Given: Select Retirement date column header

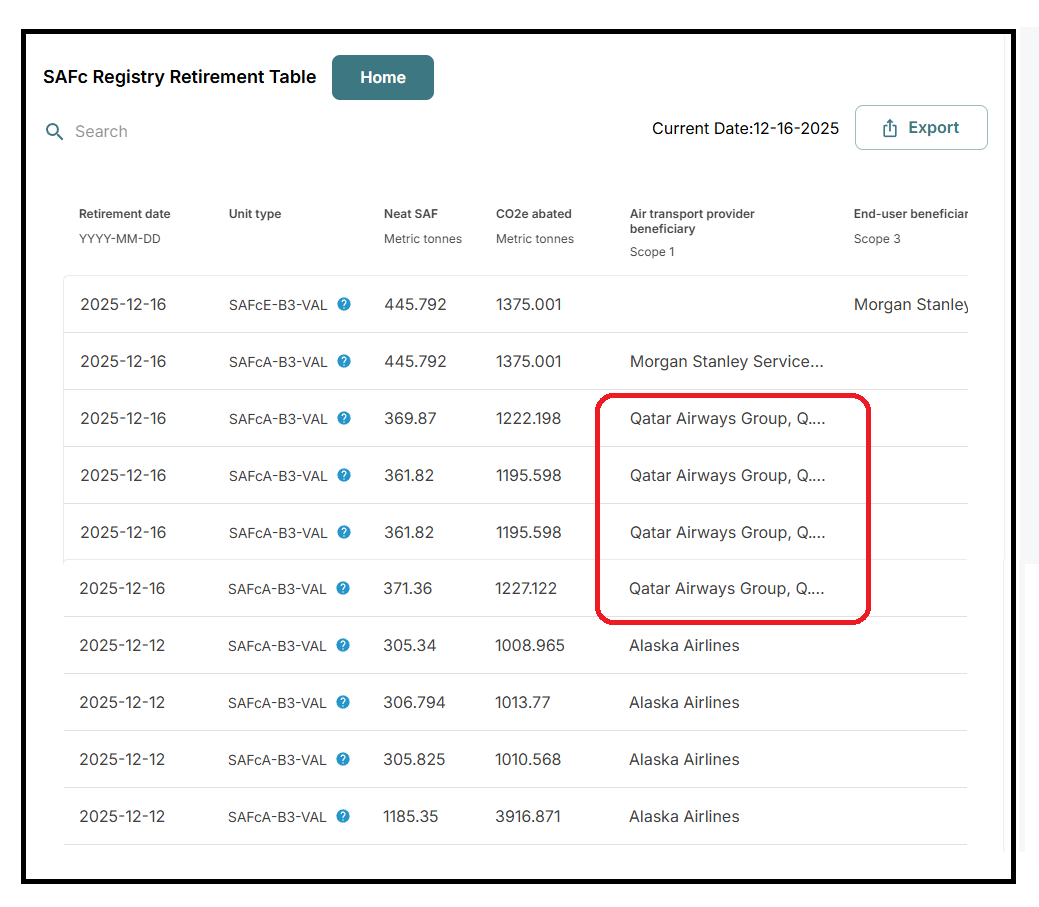Looking at the screenshot, I should coord(125,214).
